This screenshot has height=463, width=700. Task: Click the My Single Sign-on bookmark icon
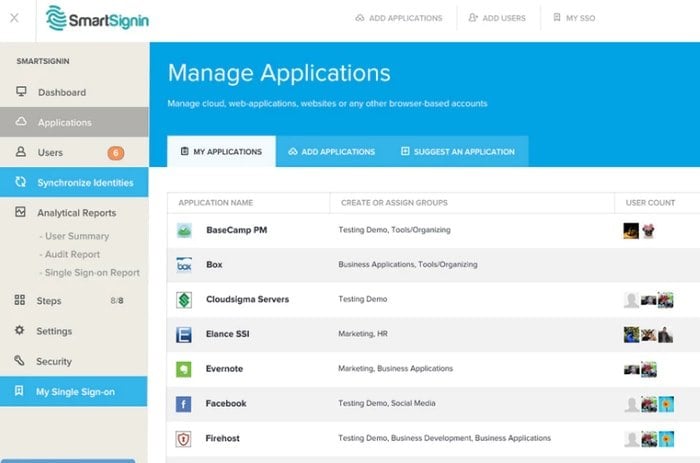tap(19, 391)
